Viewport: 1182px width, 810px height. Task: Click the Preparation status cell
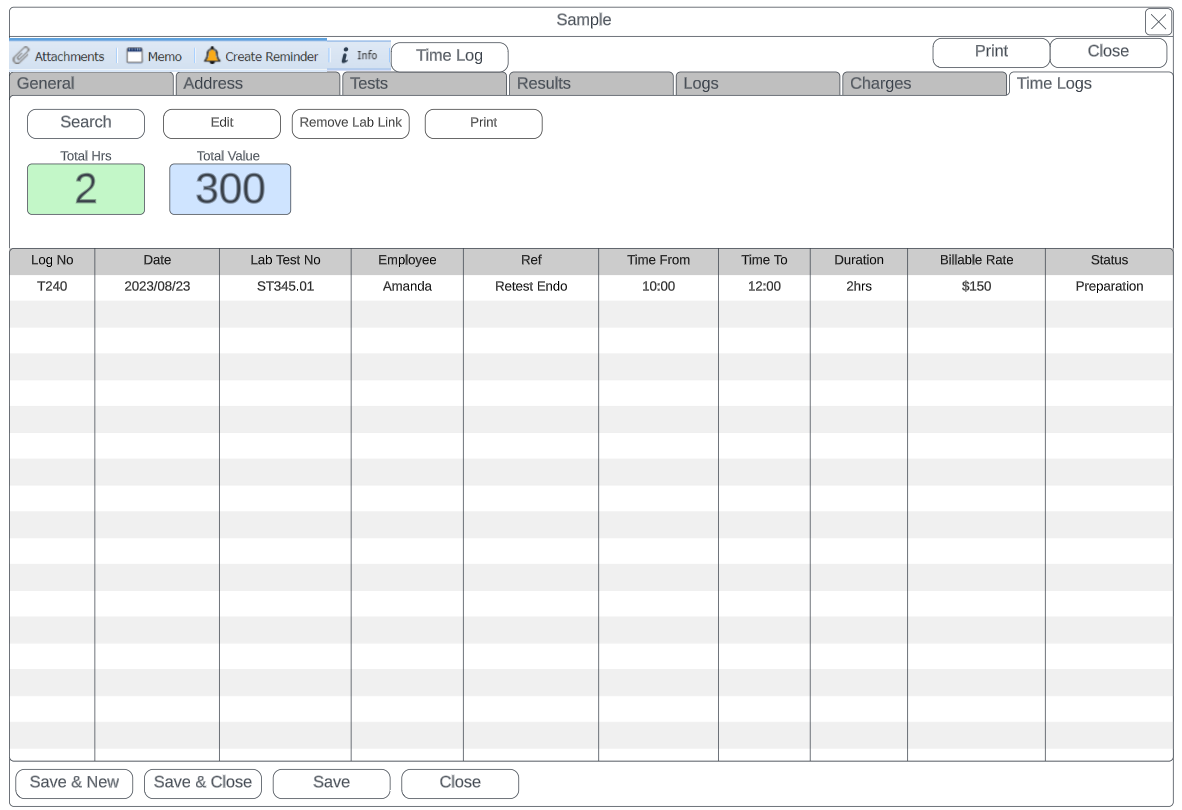(x=1109, y=287)
